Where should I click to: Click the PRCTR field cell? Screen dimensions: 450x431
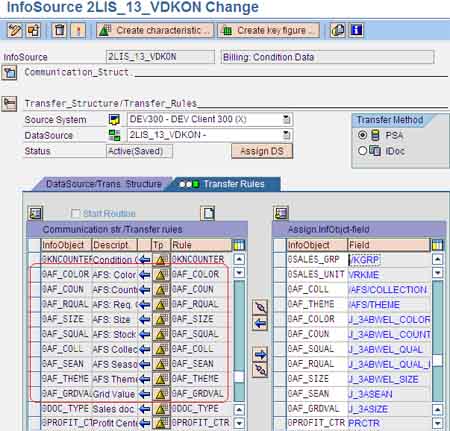point(389,423)
